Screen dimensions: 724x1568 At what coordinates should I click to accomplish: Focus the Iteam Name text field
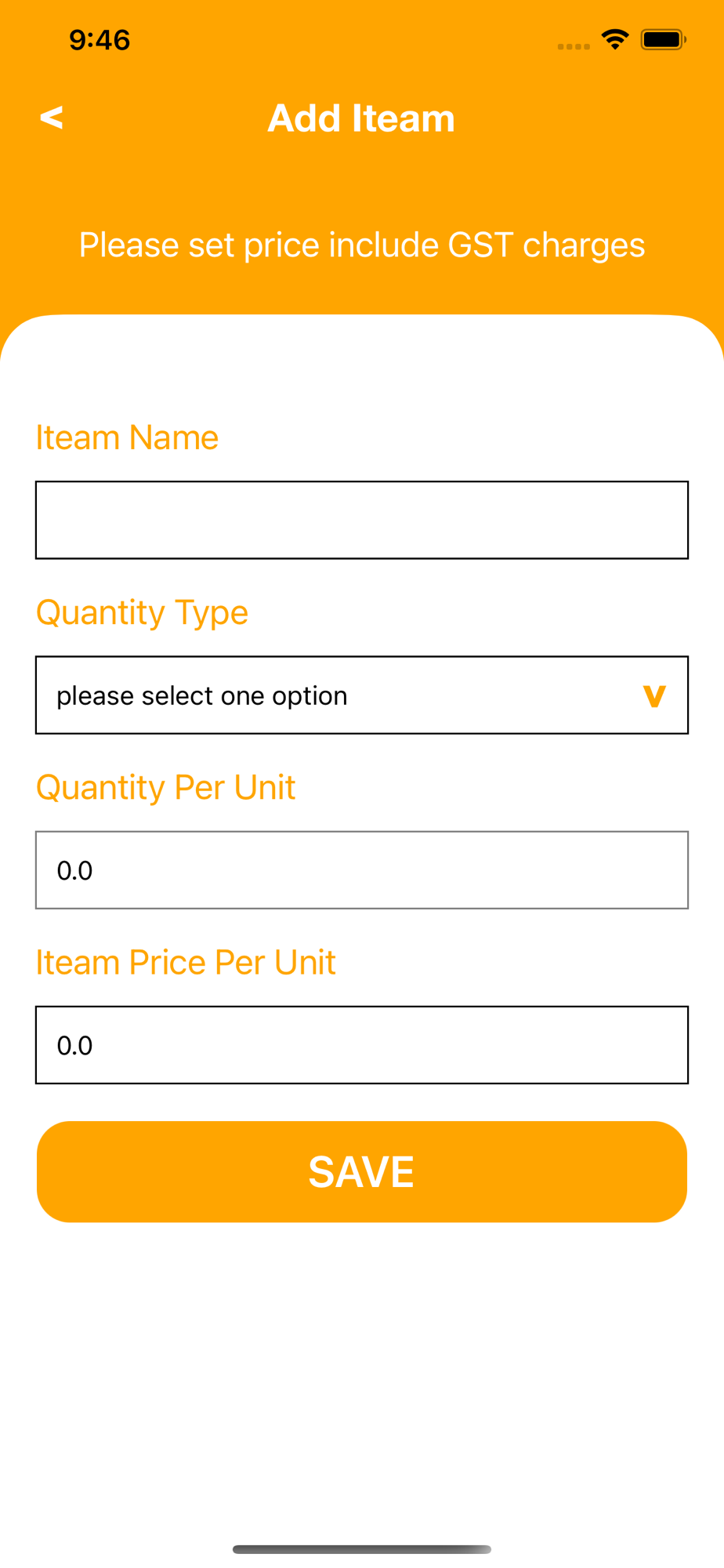(x=362, y=520)
